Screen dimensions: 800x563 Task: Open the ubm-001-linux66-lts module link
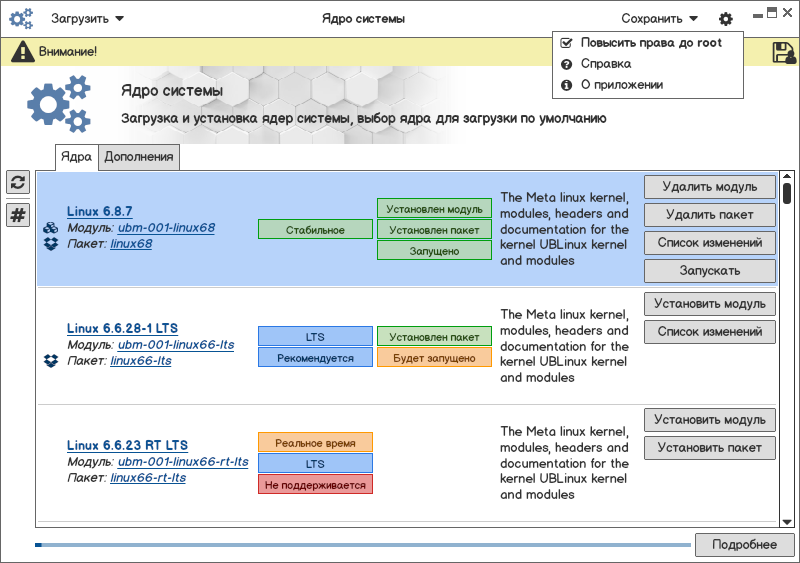[x=176, y=345]
